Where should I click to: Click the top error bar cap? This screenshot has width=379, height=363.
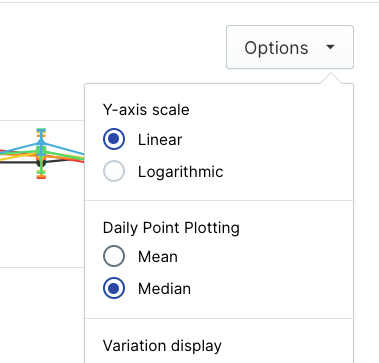pos(41,129)
